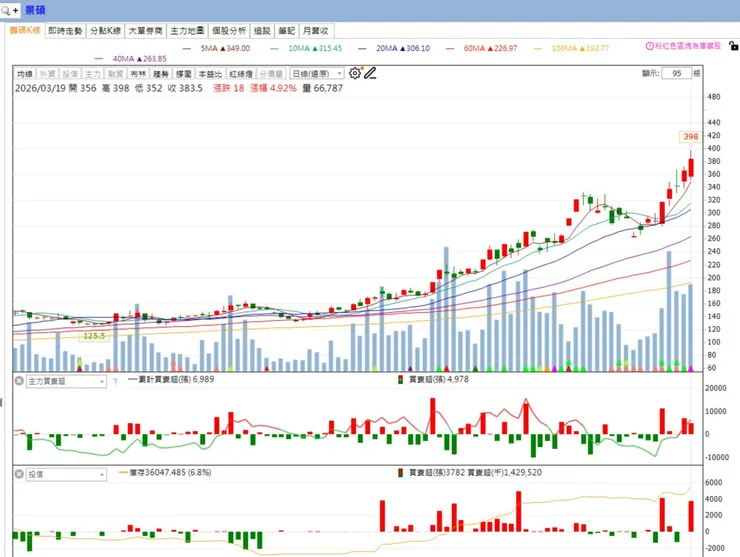Viewport: 740px width, 557px height.
Task: Close the 投信 indicator panel
Action: point(19,474)
